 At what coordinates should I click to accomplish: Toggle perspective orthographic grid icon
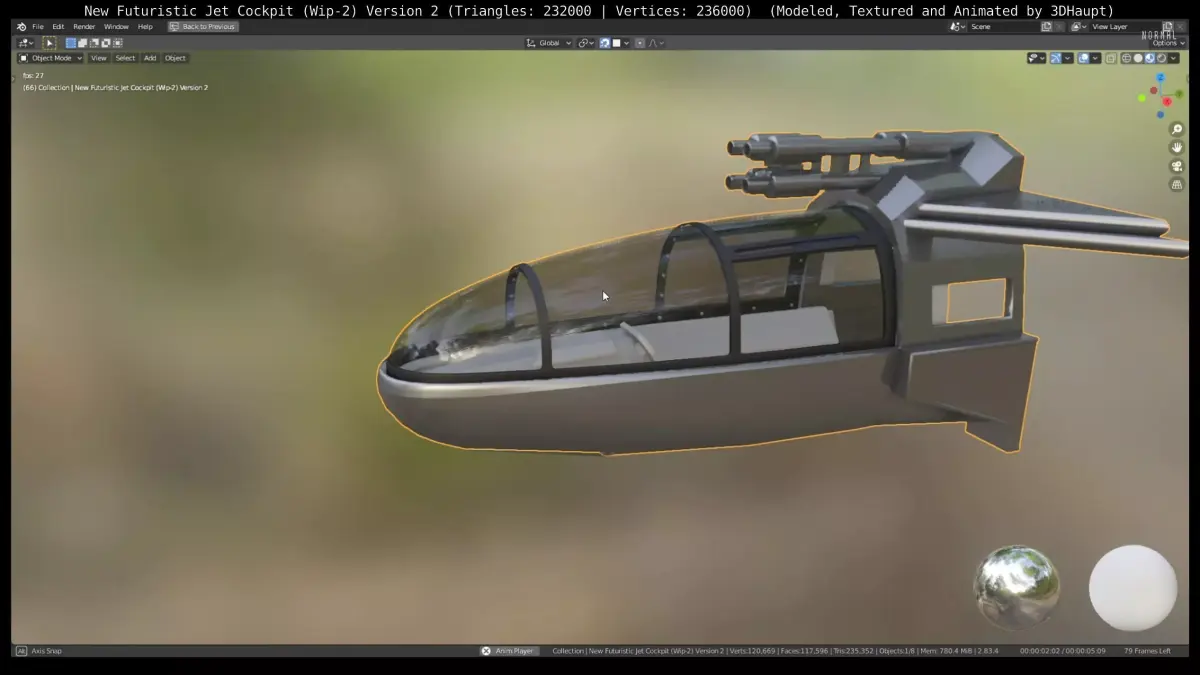1177,184
